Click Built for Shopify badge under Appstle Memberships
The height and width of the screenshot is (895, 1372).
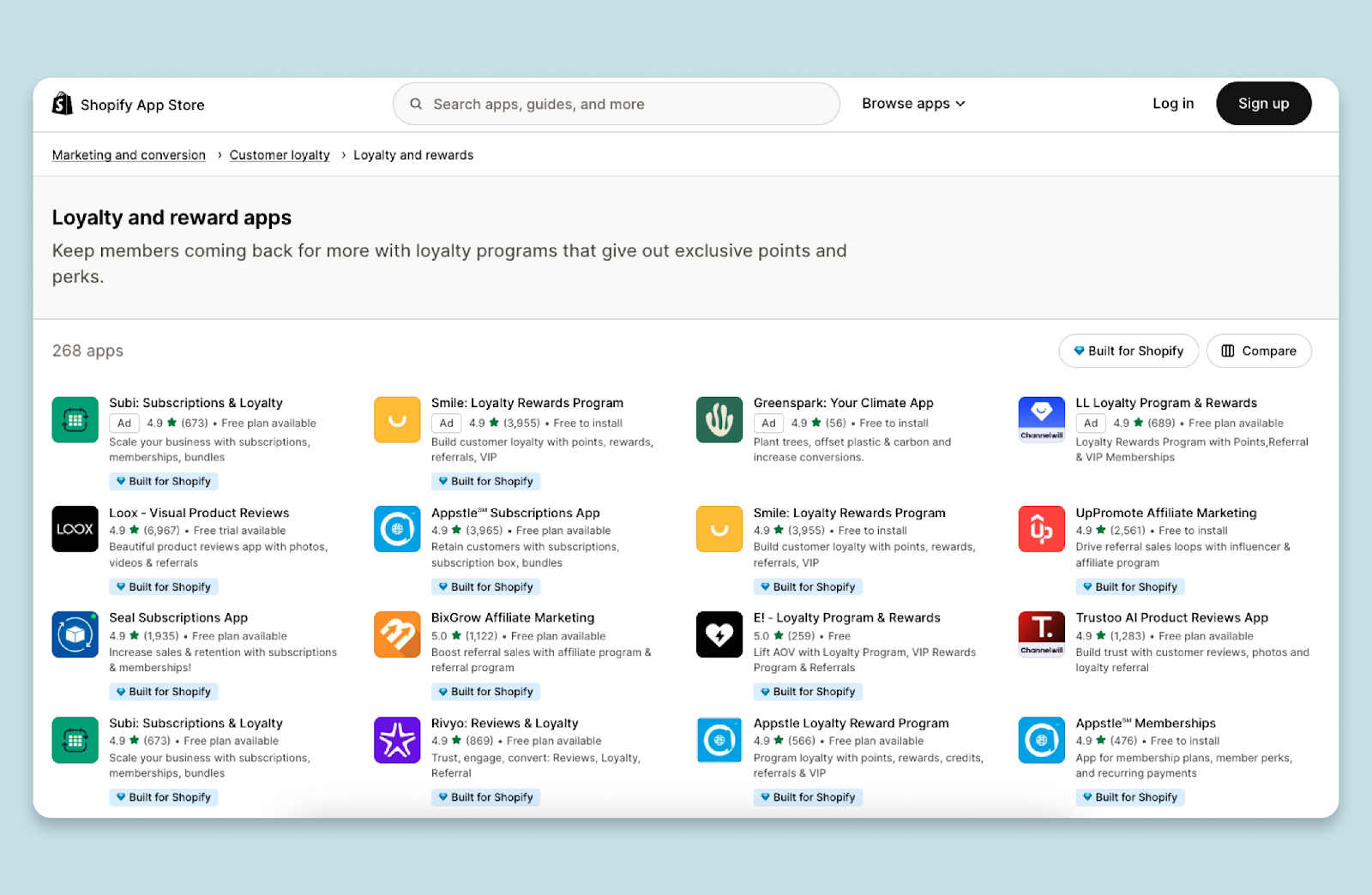coord(1130,797)
